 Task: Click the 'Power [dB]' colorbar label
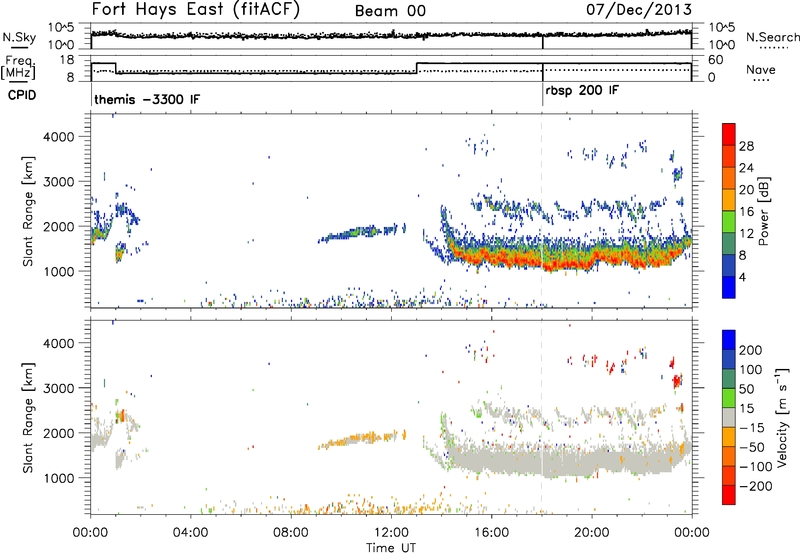pos(763,211)
